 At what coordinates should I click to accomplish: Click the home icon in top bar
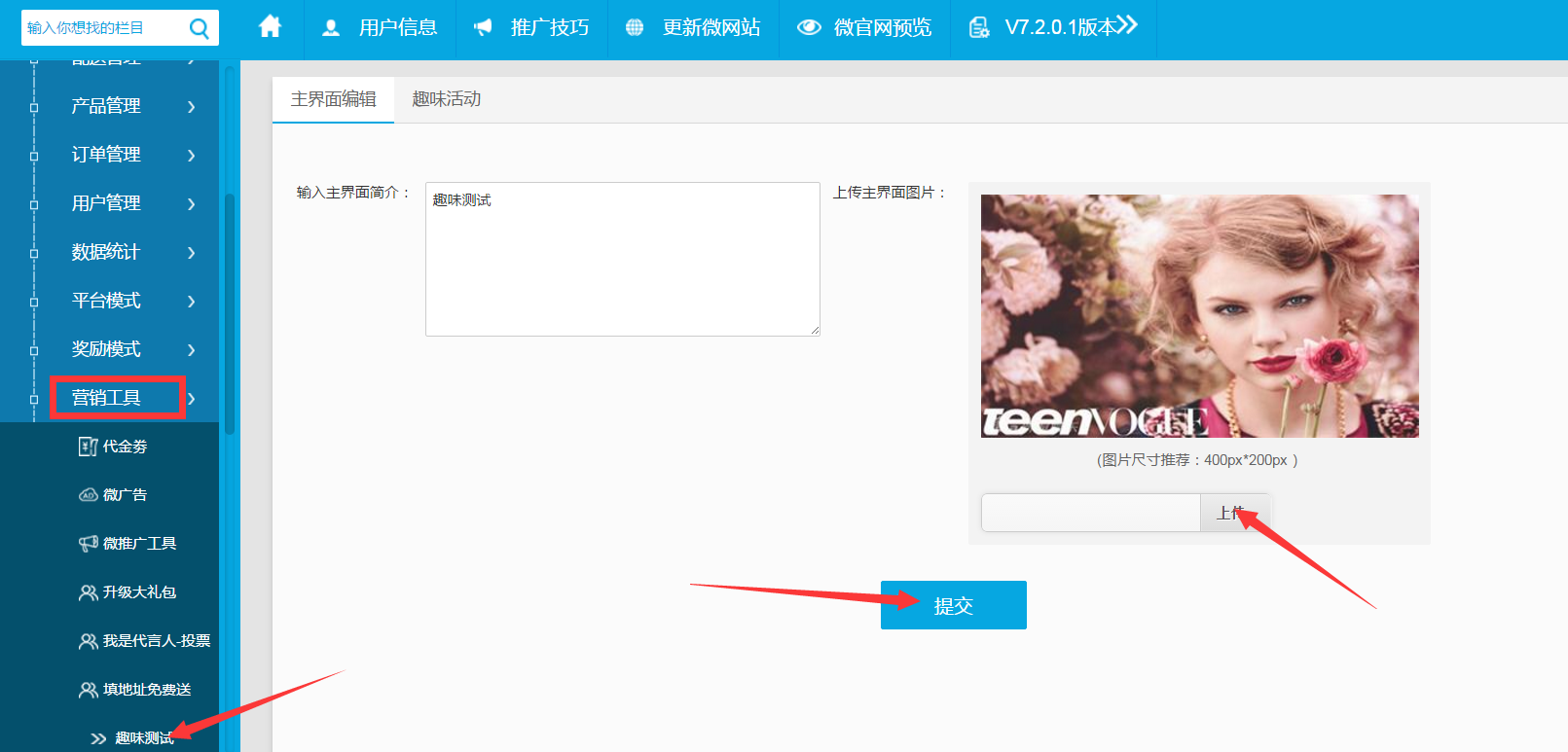coord(270,27)
